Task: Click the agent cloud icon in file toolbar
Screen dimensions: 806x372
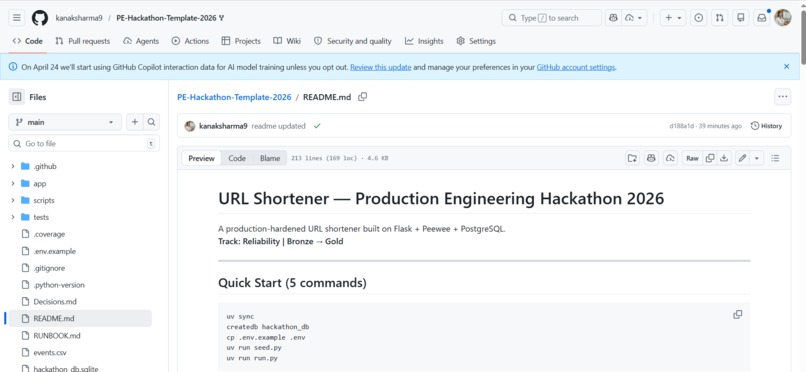Action: 670,158
